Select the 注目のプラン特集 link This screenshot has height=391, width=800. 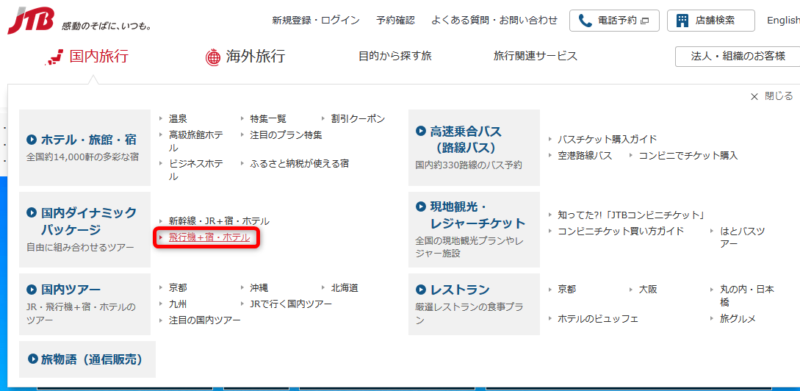click(286, 135)
